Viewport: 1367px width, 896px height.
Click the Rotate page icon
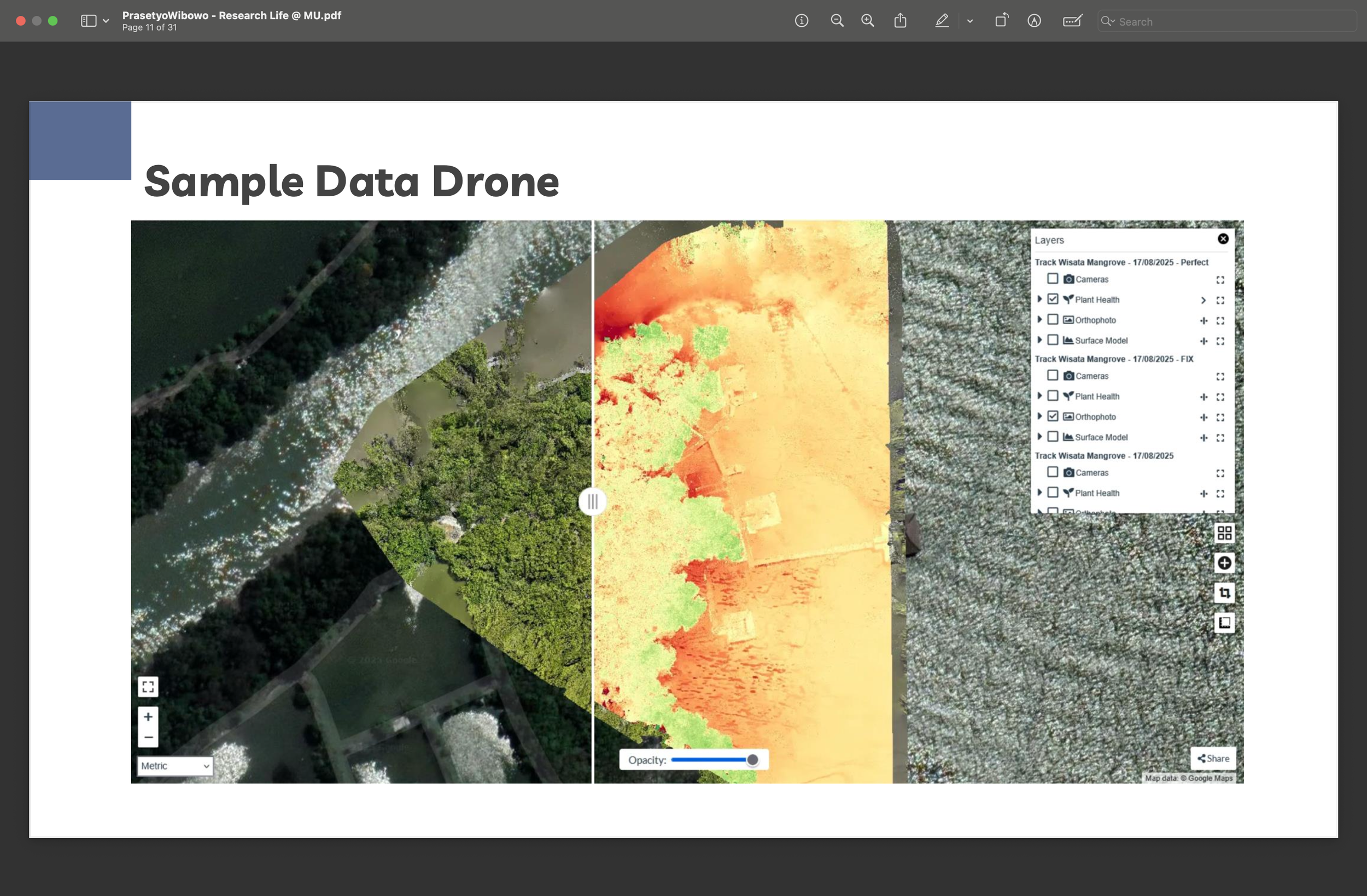(x=1001, y=21)
